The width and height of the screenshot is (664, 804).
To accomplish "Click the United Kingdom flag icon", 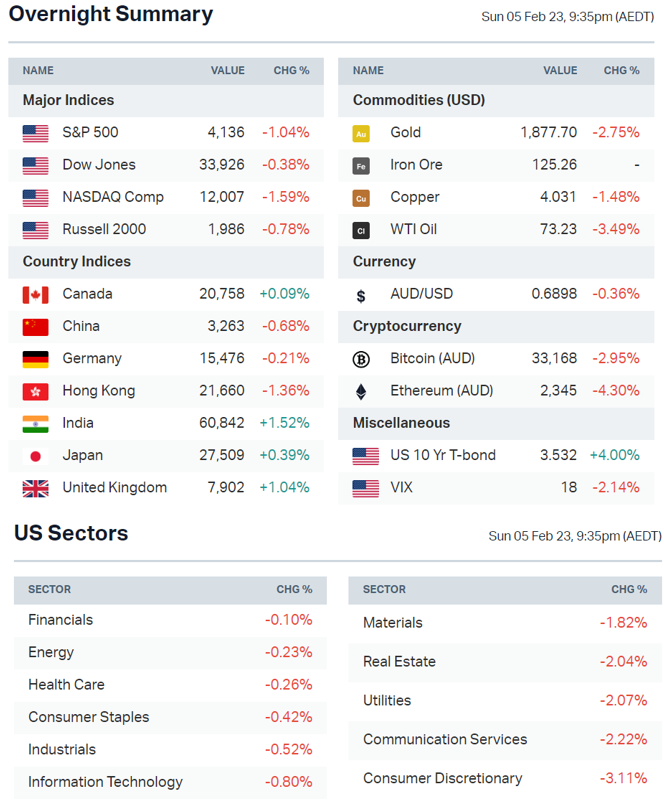I will click(x=35, y=488).
